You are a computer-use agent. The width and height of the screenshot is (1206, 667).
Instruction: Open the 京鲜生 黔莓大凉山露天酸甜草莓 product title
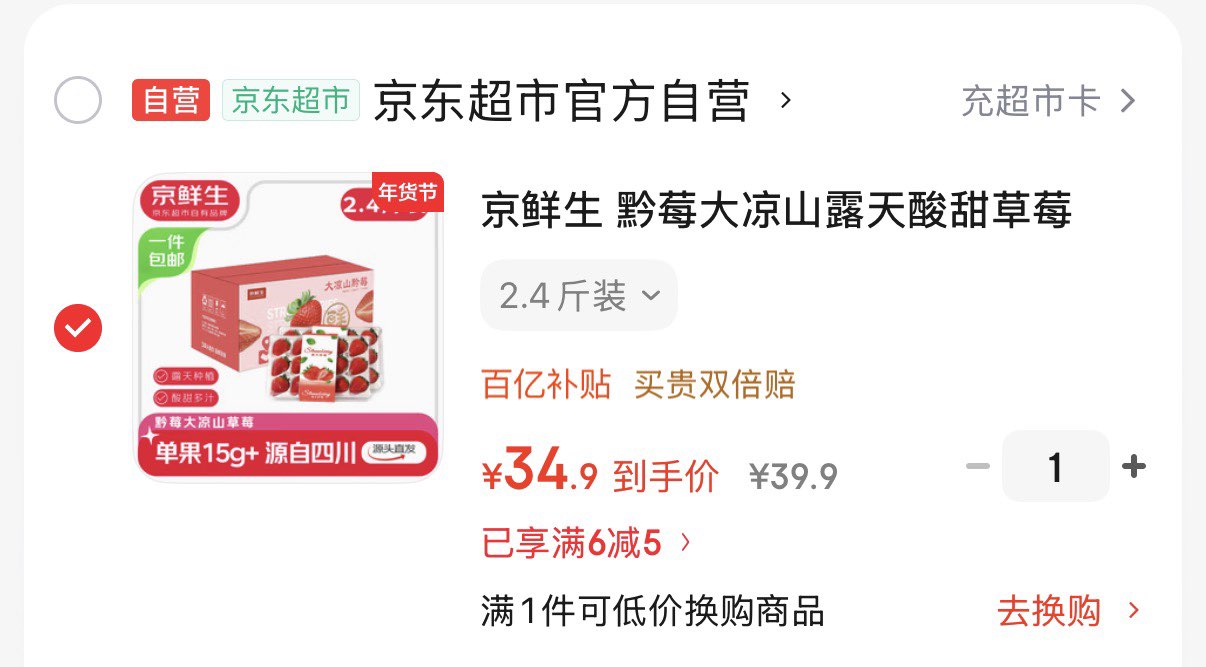pyautogui.click(x=776, y=211)
